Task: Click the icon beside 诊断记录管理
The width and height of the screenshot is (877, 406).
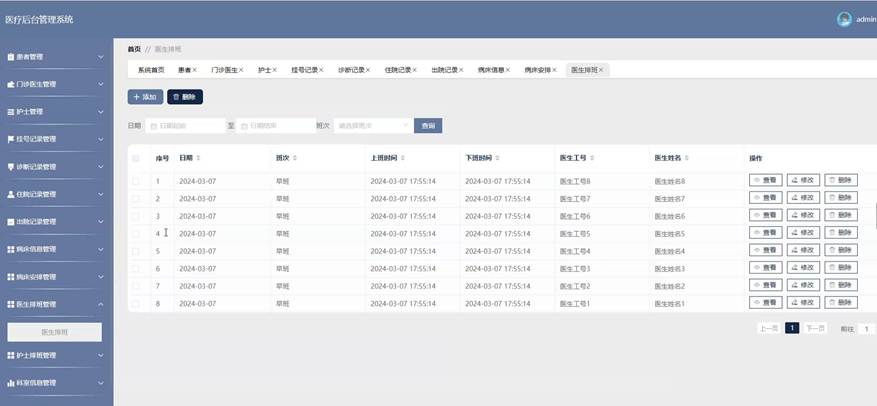Action: [10, 167]
